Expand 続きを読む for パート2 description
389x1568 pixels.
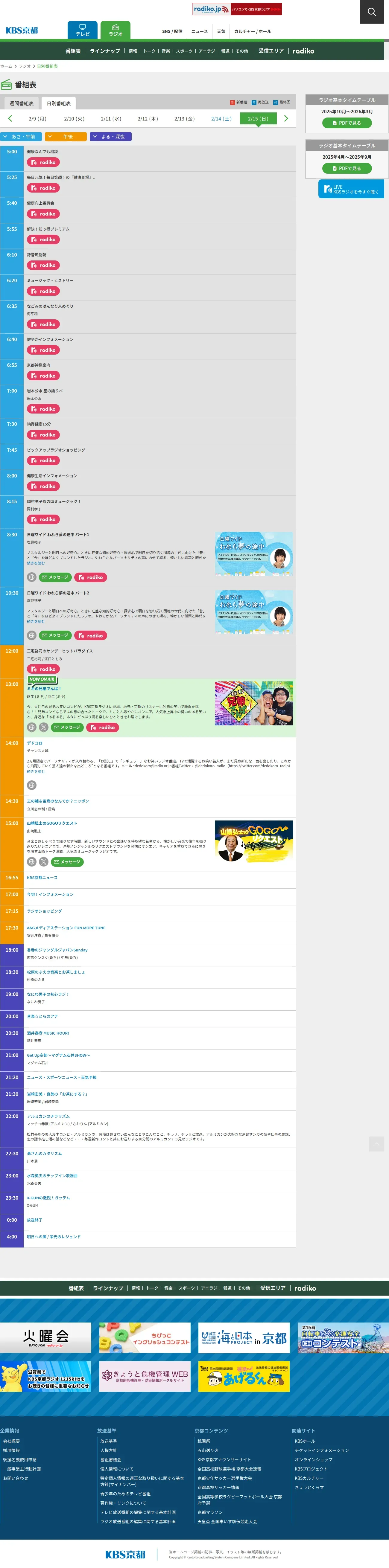[x=36, y=621]
